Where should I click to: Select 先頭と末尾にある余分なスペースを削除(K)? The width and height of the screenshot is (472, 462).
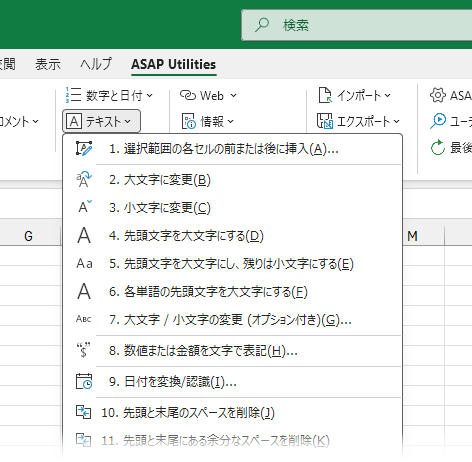pyautogui.click(x=232, y=440)
